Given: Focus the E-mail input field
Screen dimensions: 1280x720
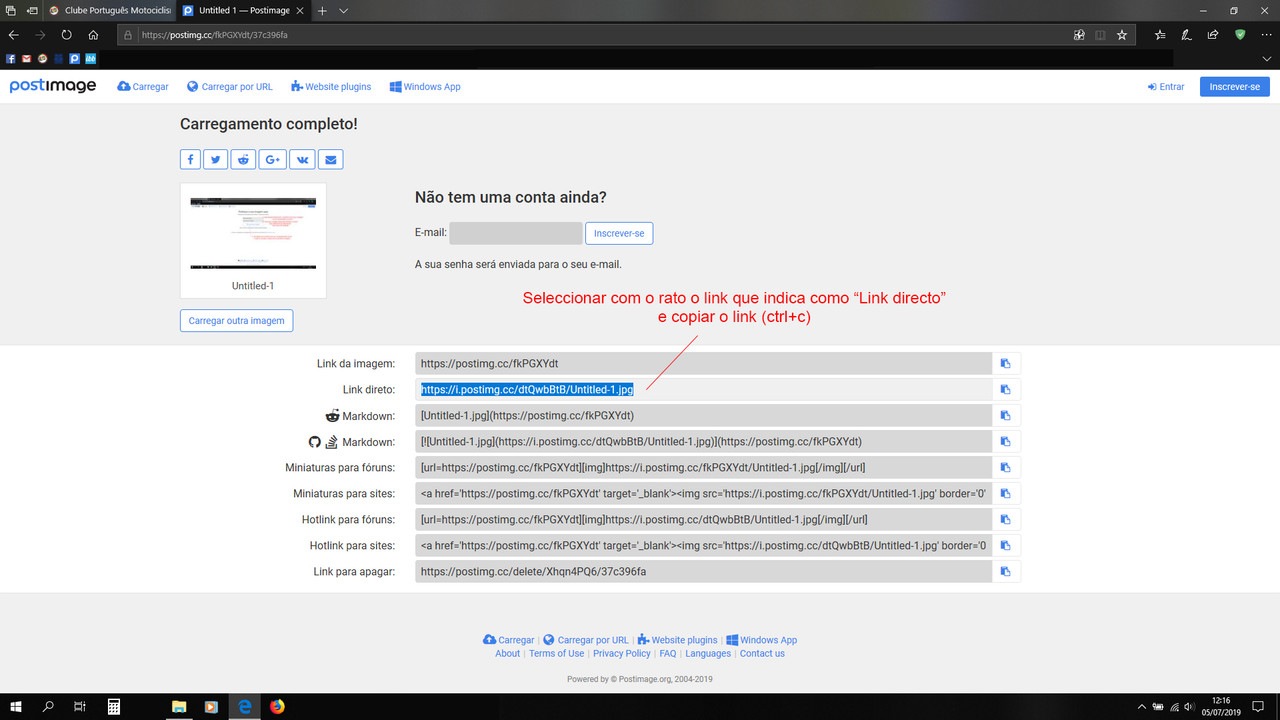Looking at the screenshot, I should coord(516,233).
